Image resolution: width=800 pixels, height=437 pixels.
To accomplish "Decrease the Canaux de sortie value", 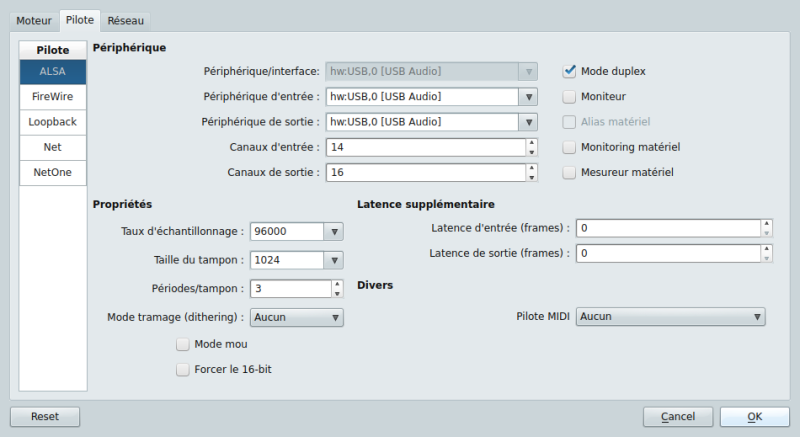I will 531,177.
